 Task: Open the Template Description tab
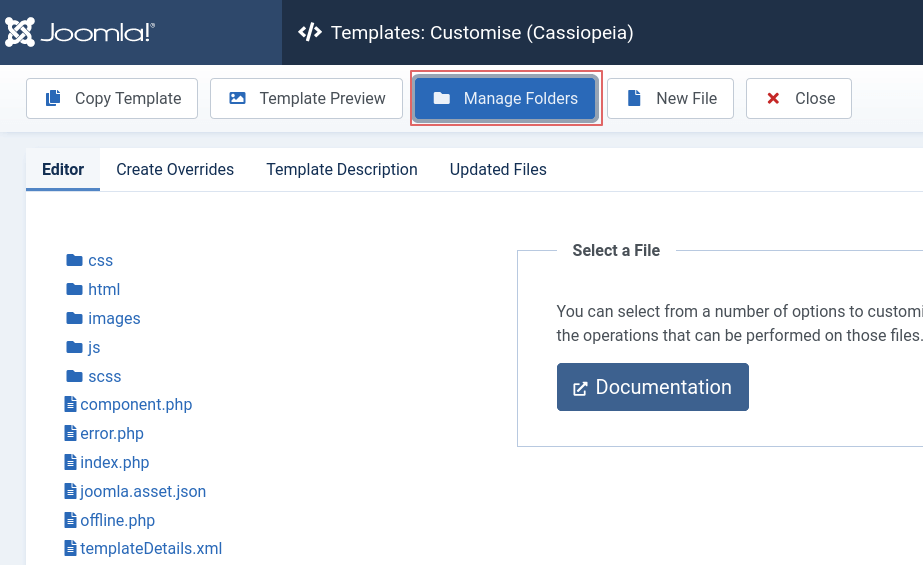point(341,170)
